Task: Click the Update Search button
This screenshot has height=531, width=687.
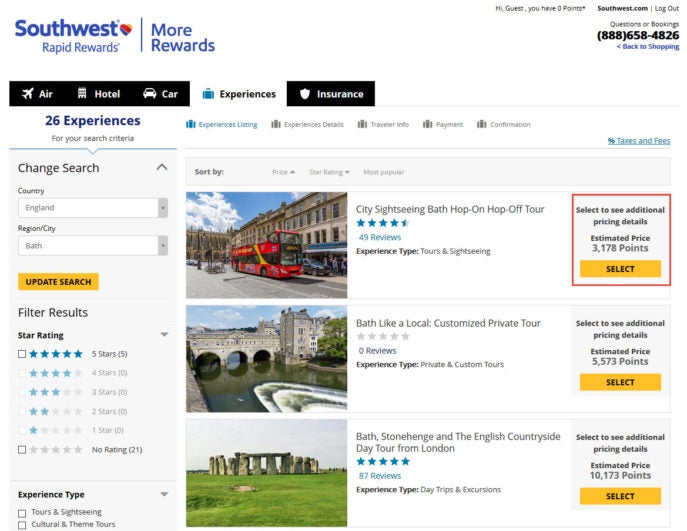Action: tap(58, 282)
